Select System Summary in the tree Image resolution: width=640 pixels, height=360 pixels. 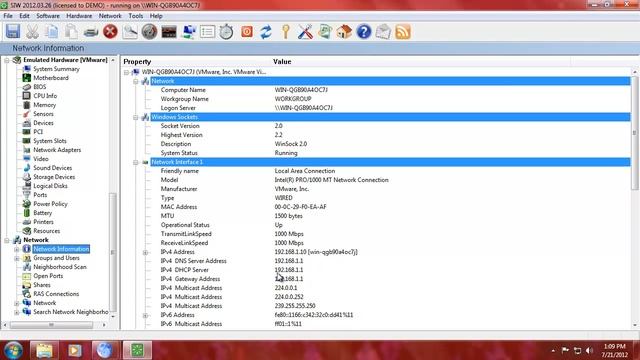coord(56,69)
